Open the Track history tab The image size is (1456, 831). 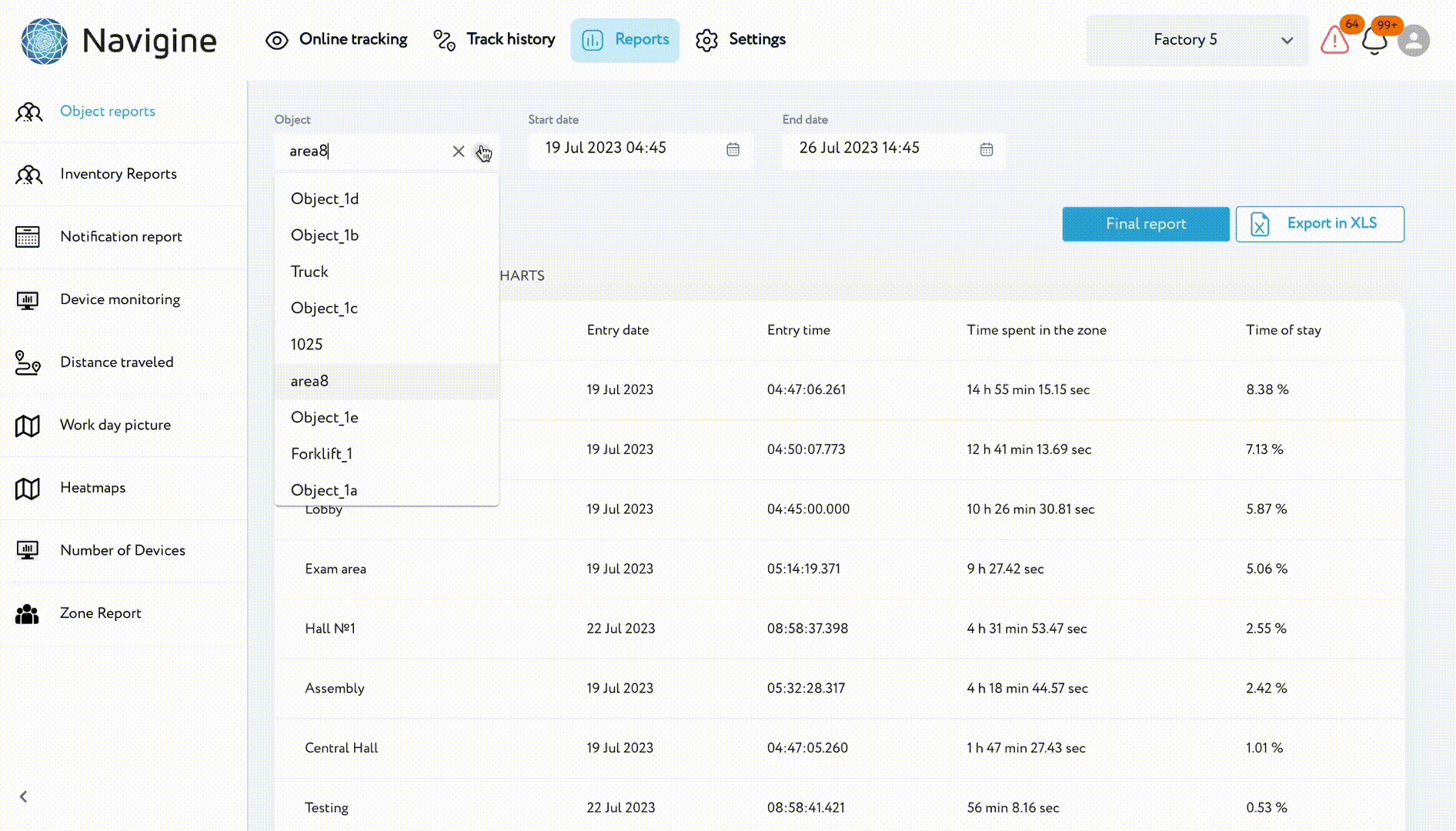(494, 40)
